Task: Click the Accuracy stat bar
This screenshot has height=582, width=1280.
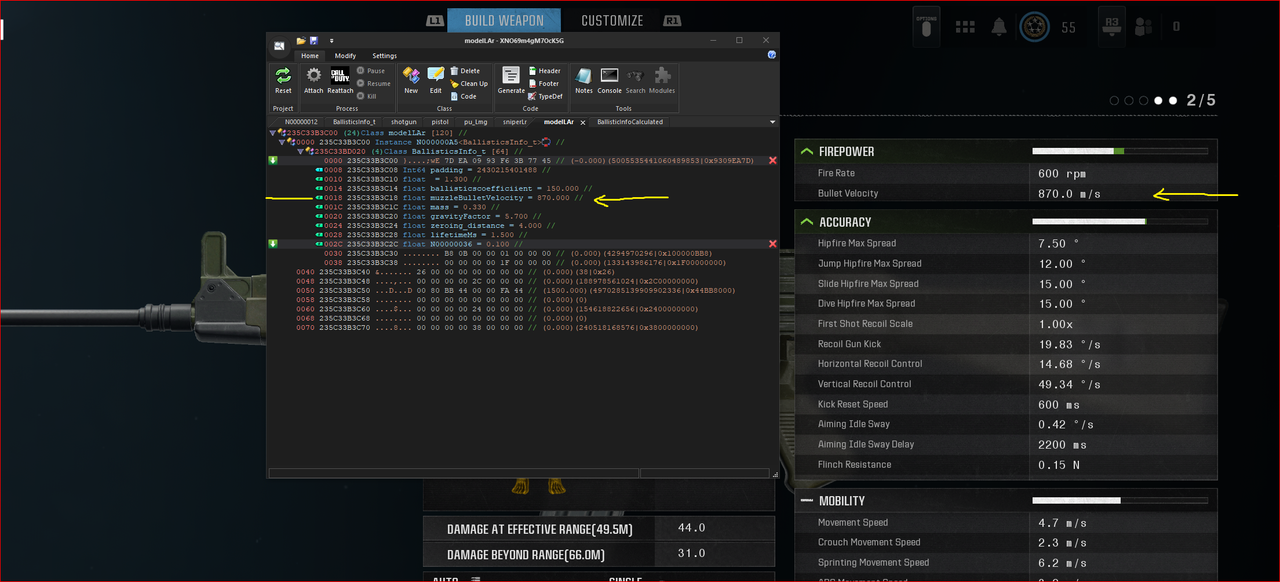Action: [x=1120, y=222]
